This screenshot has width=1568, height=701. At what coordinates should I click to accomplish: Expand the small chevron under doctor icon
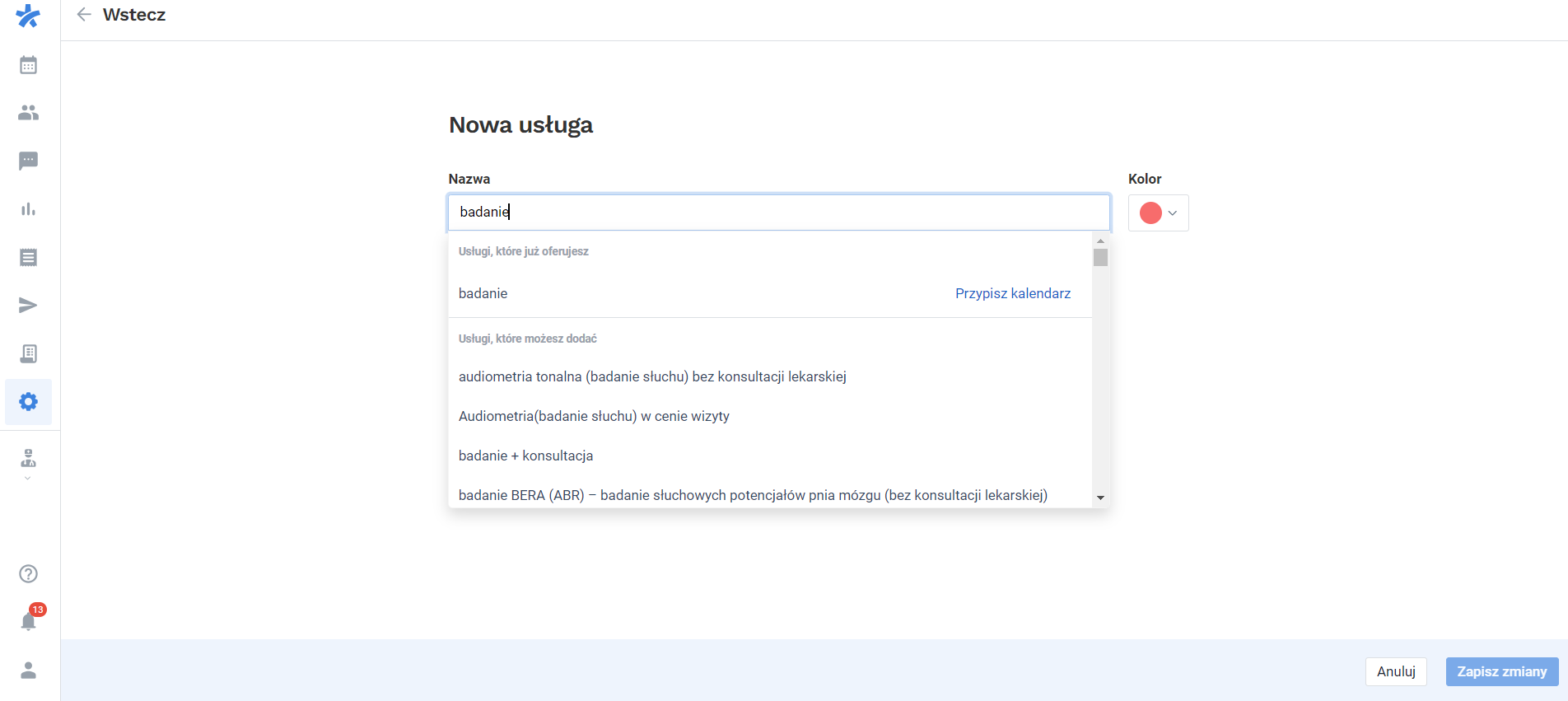pyautogui.click(x=28, y=479)
